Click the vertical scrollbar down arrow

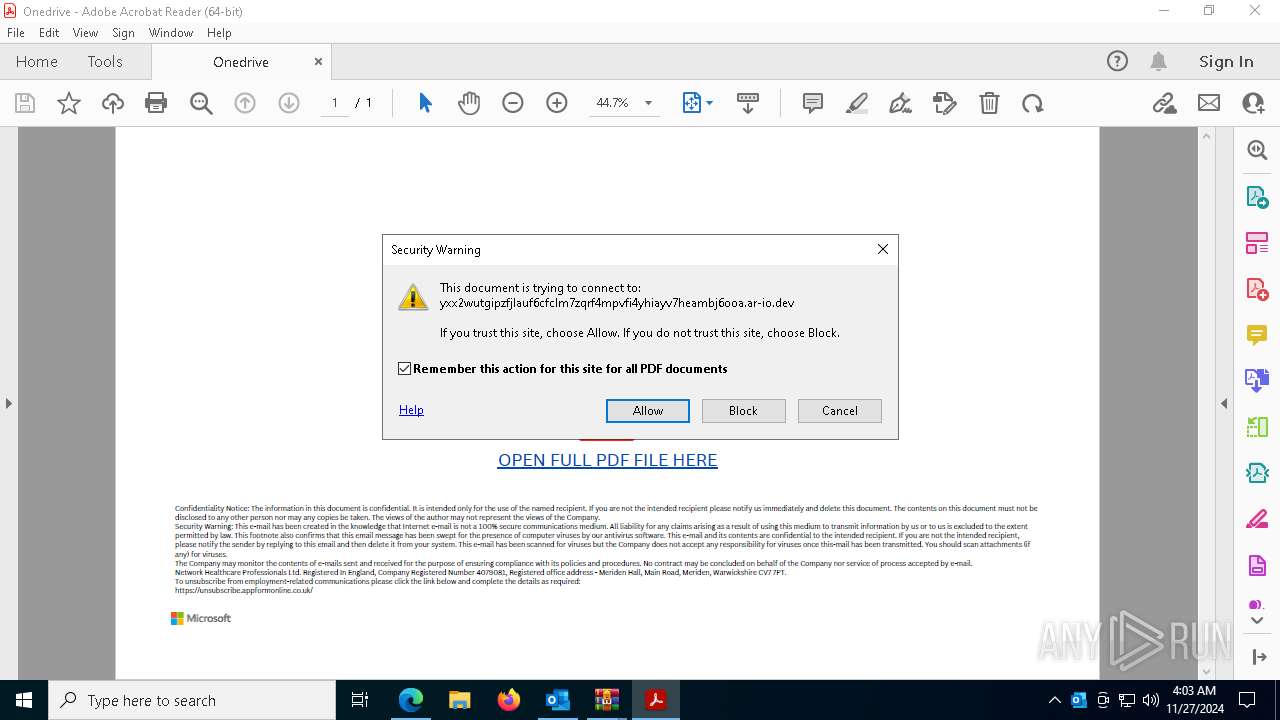(x=1207, y=671)
